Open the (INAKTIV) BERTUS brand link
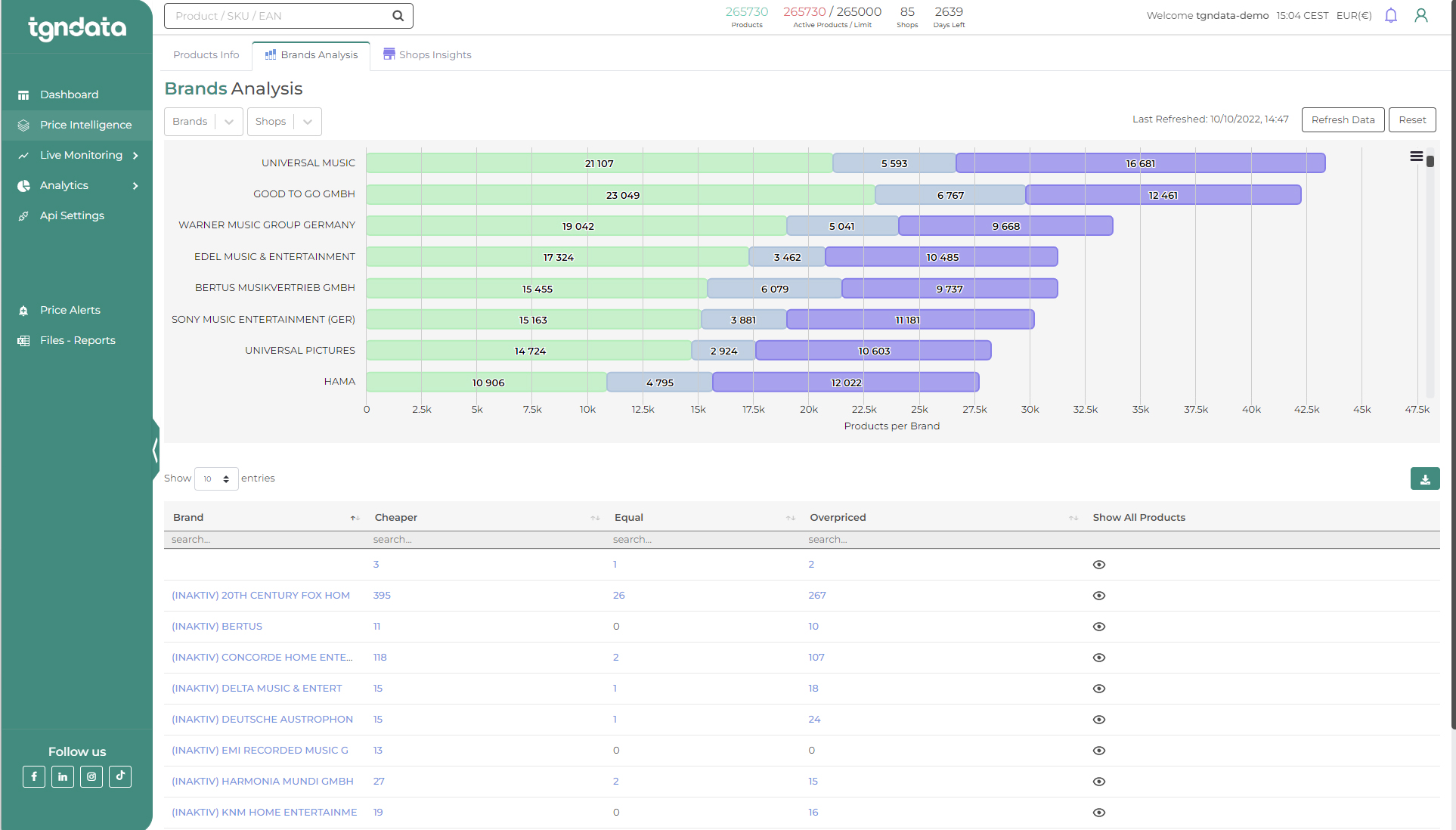Screen dimensions: 1456x830 (x=217, y=627)
